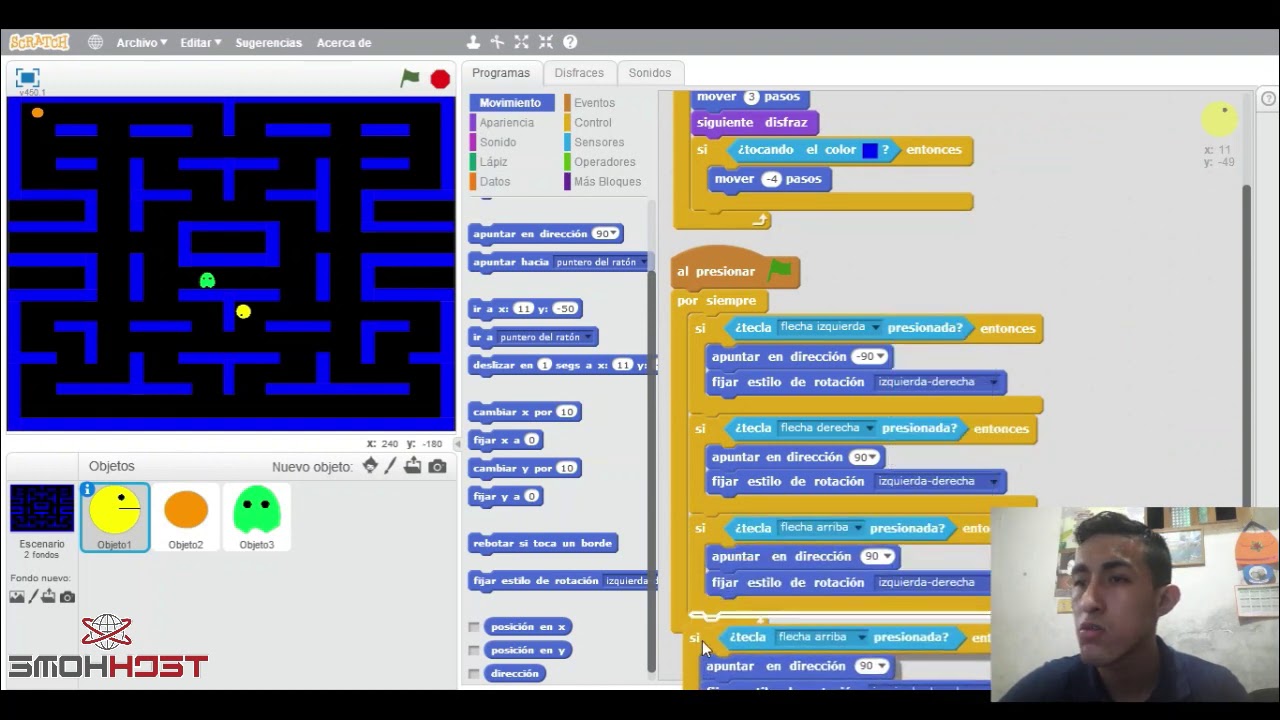Switch to the Sonidos tab

coord(650,73)
